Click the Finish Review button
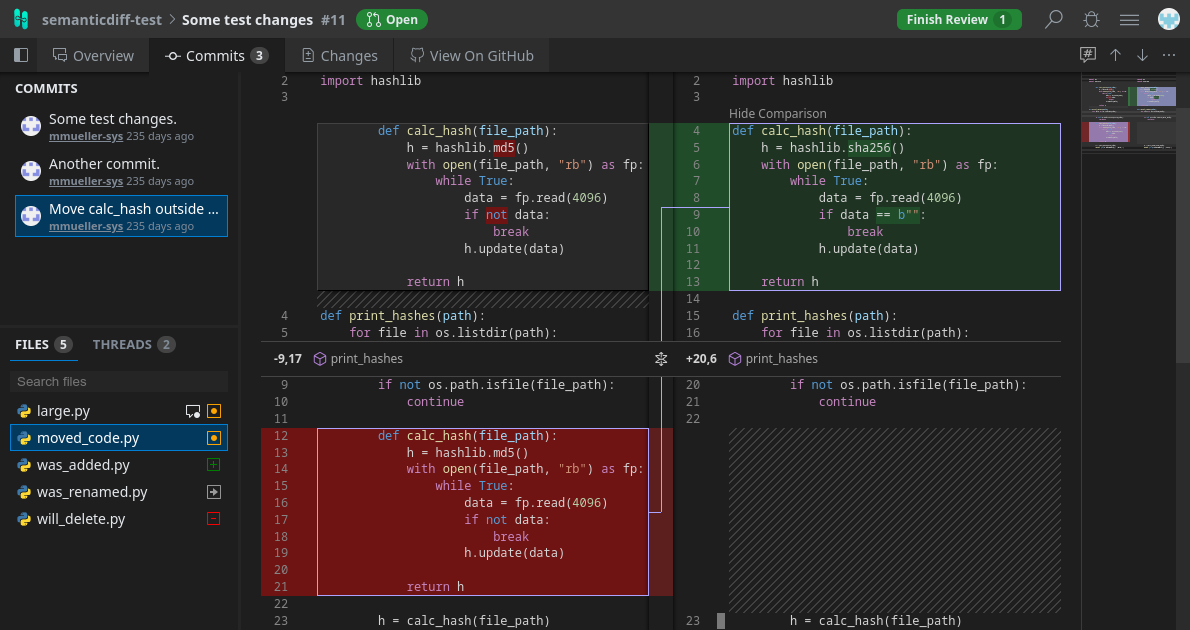The image size is (1190, 630). coord(958,19)
